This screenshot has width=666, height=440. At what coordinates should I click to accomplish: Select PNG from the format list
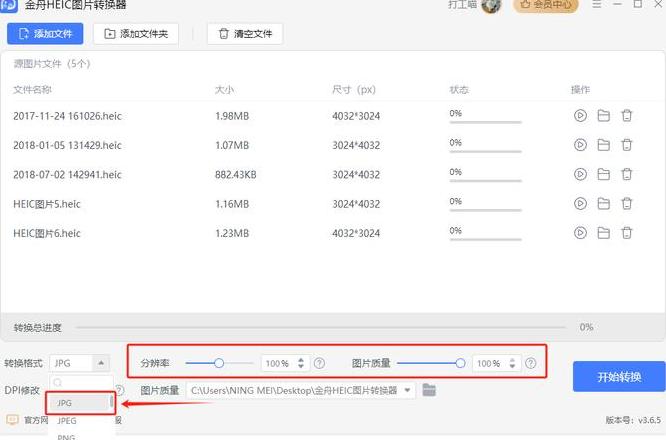click(x=66, y=437)
